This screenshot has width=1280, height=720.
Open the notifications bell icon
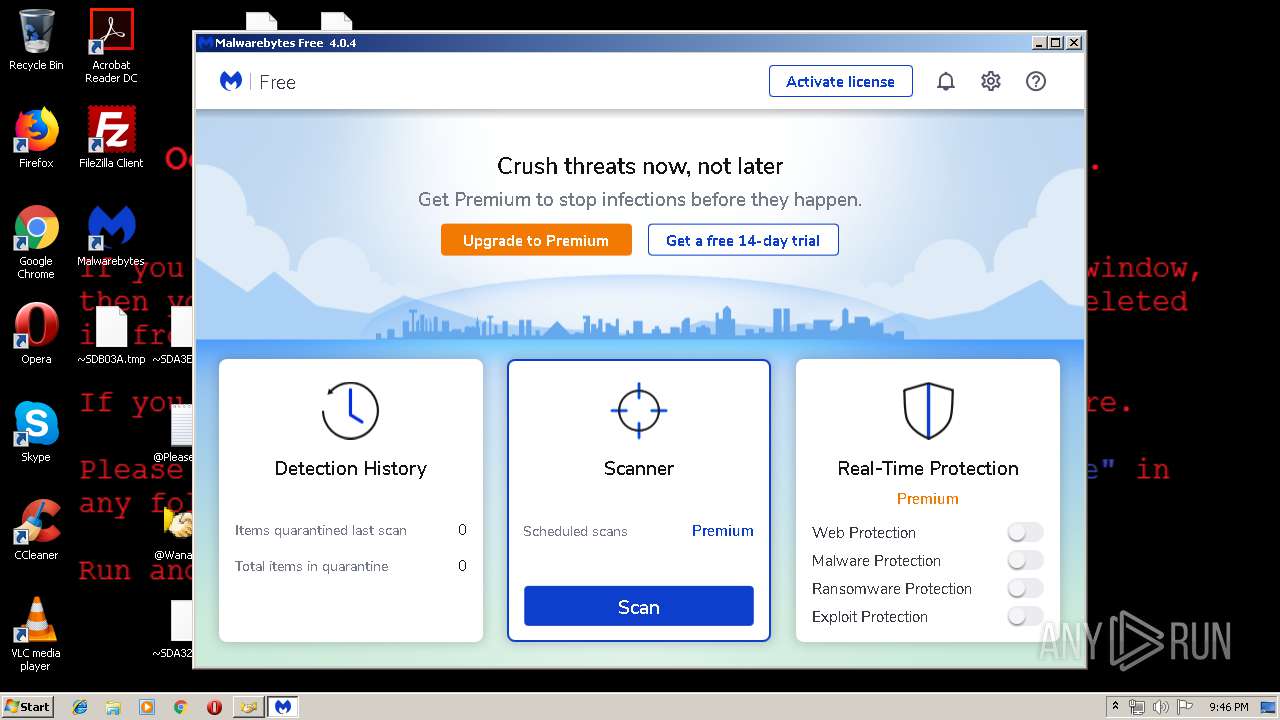(946, 82)
